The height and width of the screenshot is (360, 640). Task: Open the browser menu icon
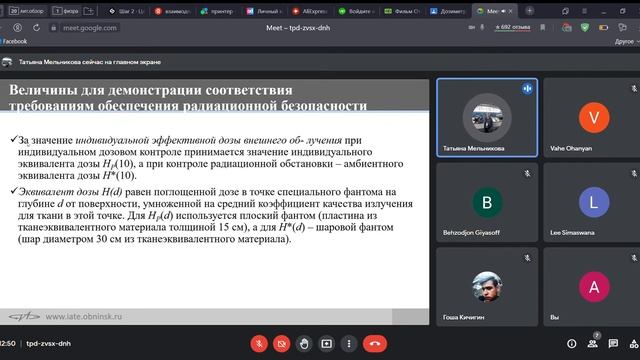[x=584, y=11]
